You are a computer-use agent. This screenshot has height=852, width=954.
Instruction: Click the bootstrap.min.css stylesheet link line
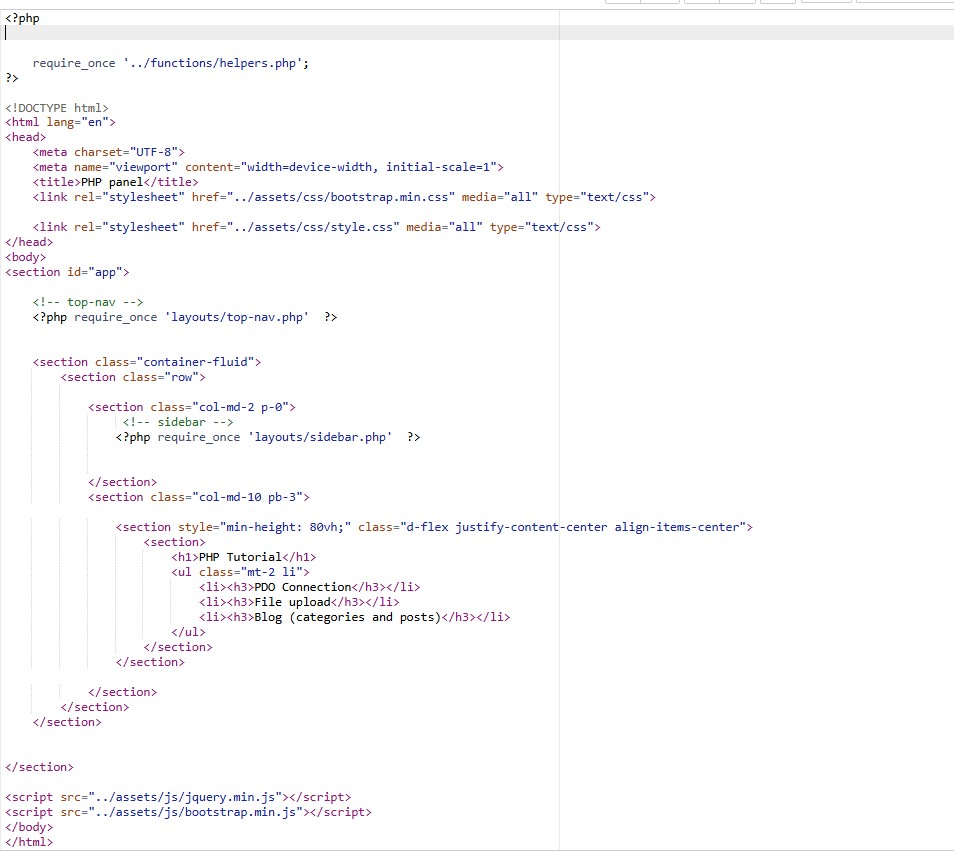344,197
